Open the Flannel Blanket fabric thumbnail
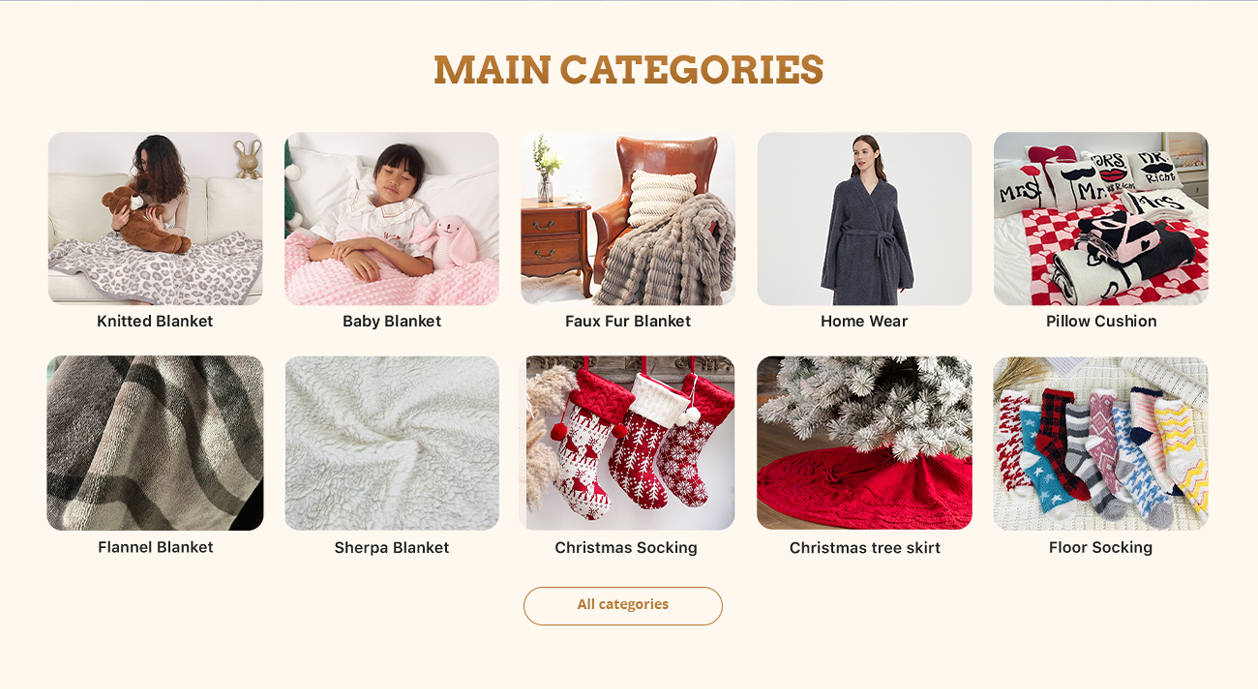Image resolution: width=1258 pixels, height=689 pixels. point(155,443)
